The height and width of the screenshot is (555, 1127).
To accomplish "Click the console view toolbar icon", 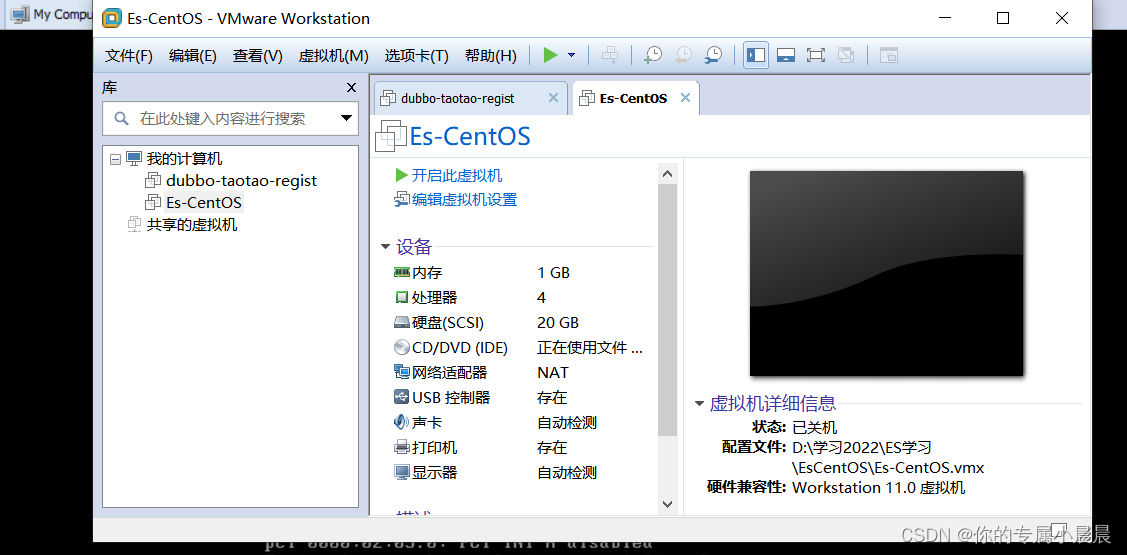I will 889,55.
